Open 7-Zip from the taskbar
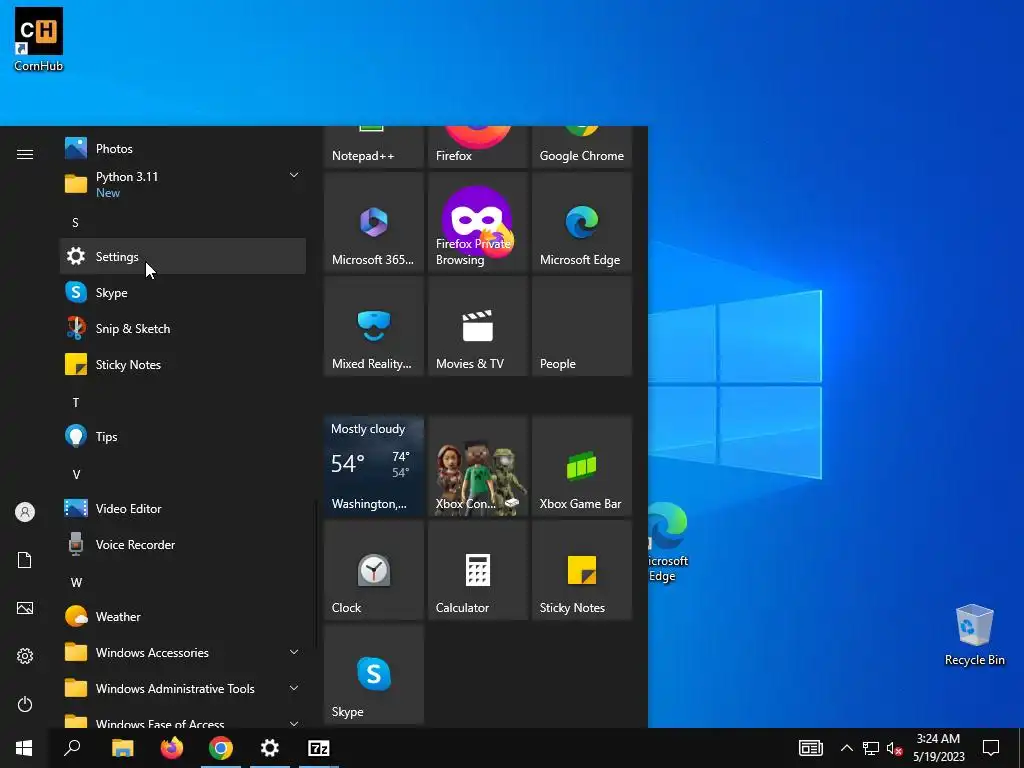 pyautogui.click(x=319, y=748)
